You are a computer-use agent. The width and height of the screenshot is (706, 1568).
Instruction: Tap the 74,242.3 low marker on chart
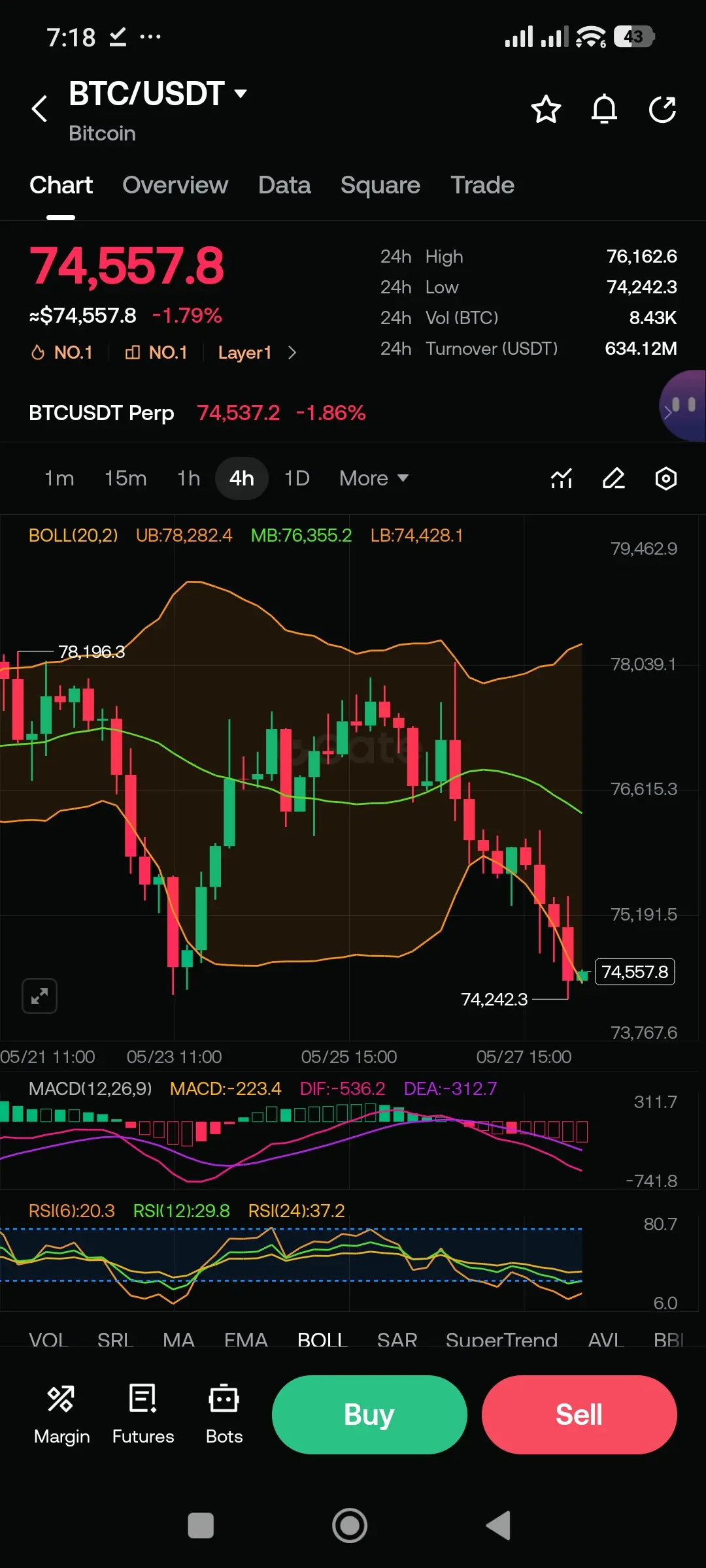(494, 999)
